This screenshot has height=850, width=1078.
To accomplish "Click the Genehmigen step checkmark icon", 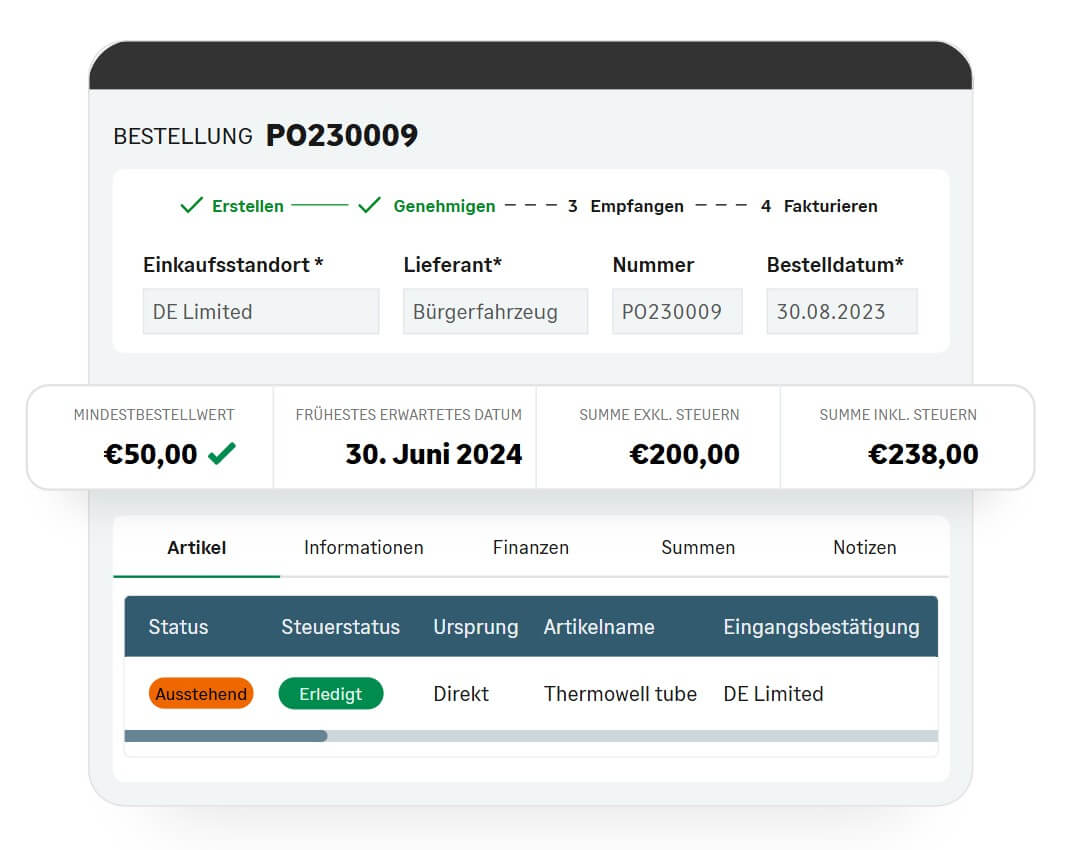I will 369,205.
